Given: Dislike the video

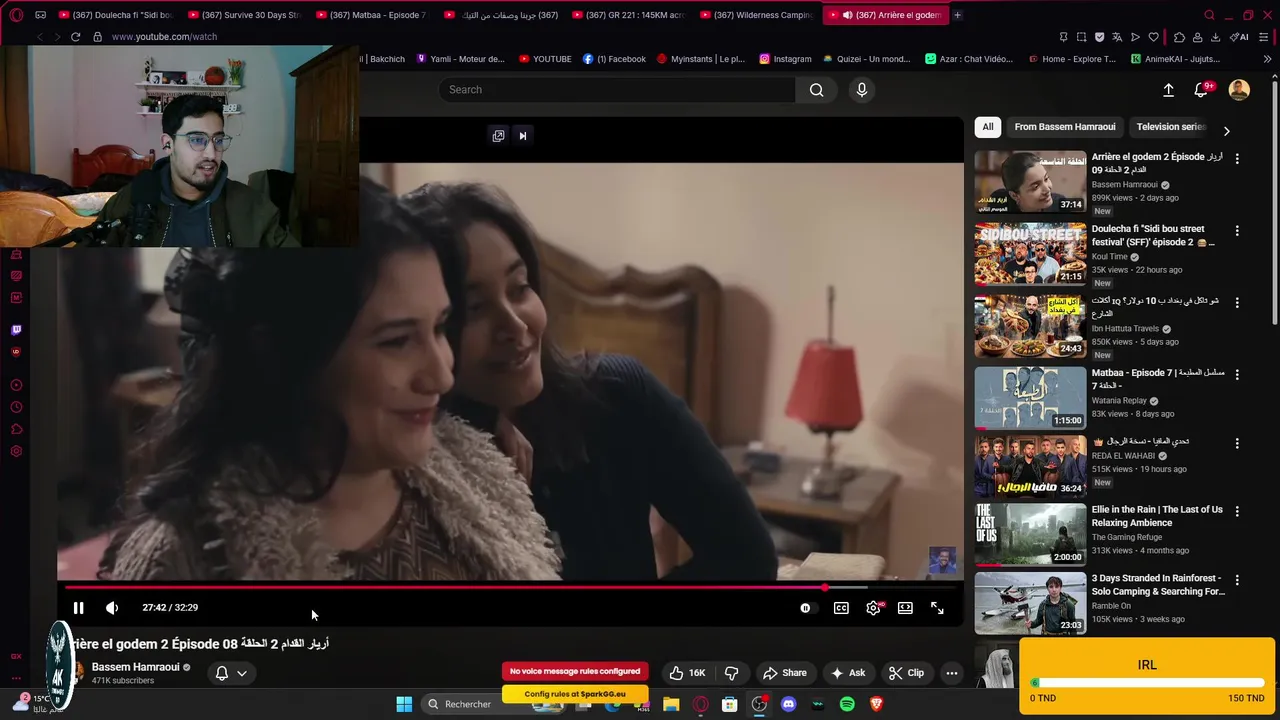Looking at the screenshot, I should coord(731,673).
